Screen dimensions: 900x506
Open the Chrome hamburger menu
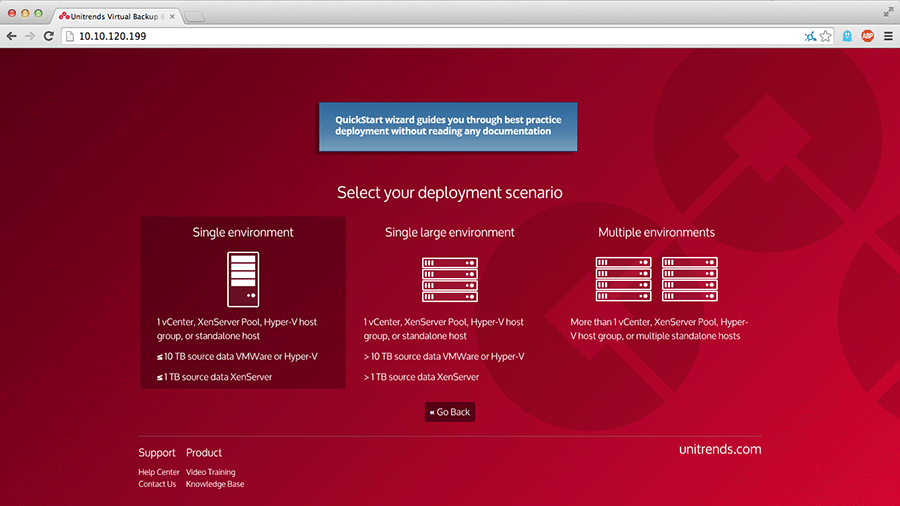[888, 36]
